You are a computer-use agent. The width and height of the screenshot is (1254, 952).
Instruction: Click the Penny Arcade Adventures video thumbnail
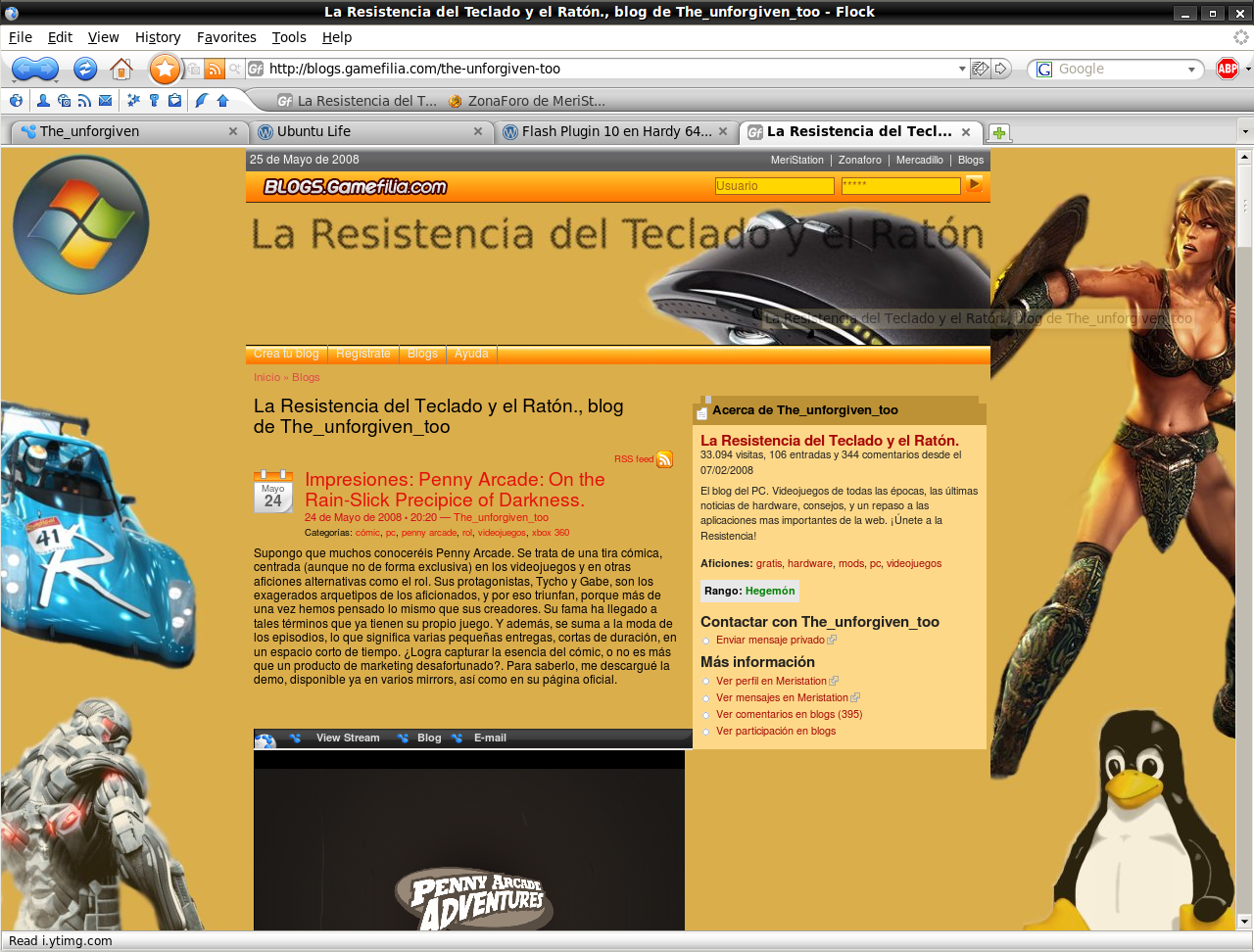(469, 840)
